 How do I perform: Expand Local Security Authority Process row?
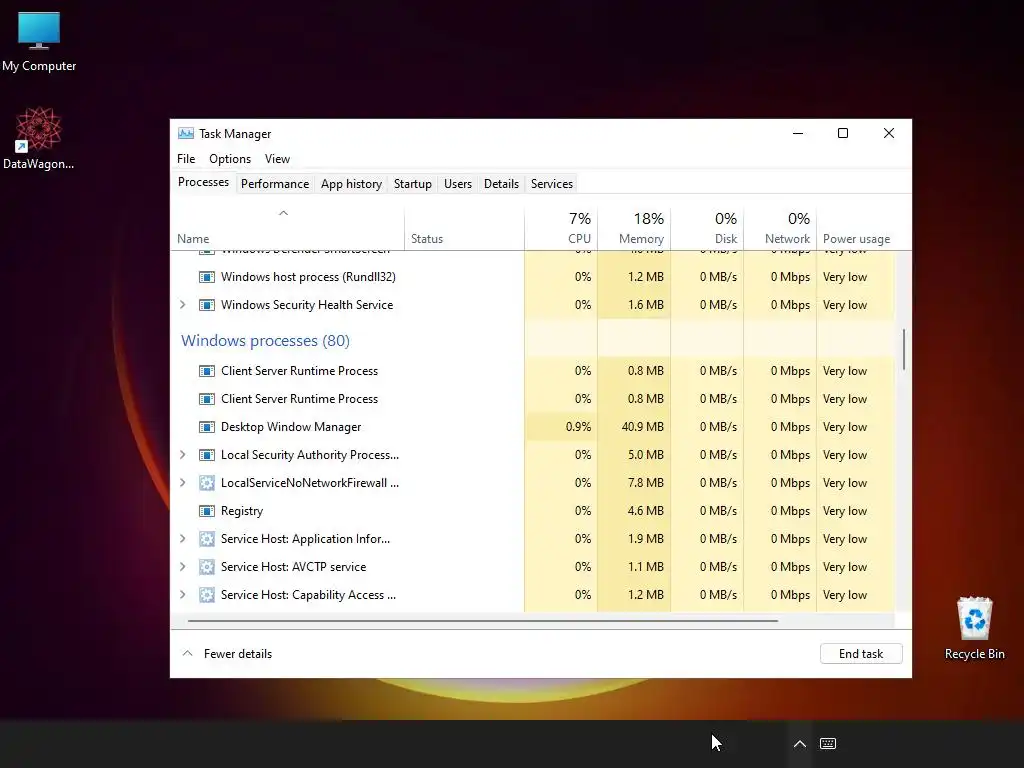183,455
